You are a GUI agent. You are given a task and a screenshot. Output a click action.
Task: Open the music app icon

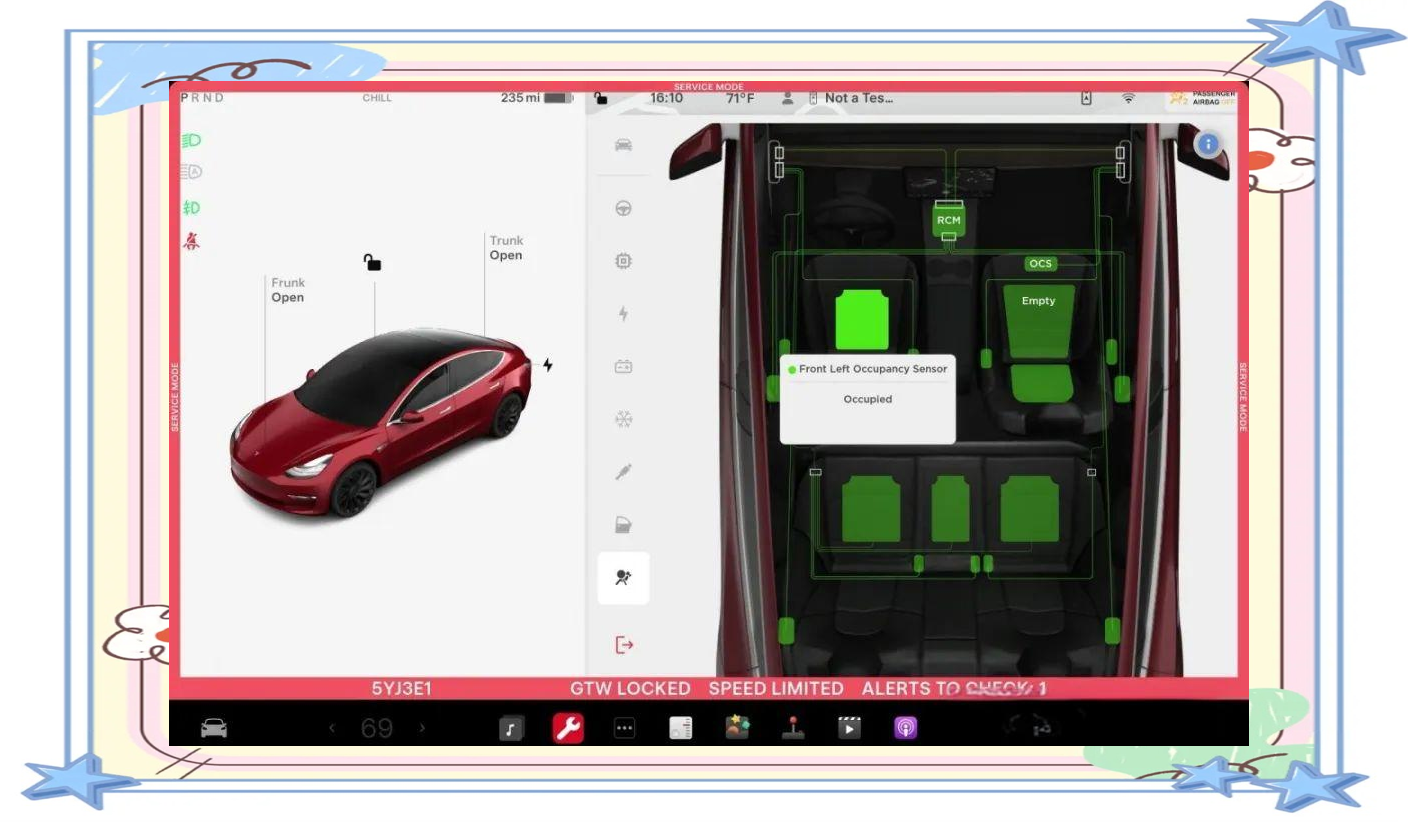(511, 729)
